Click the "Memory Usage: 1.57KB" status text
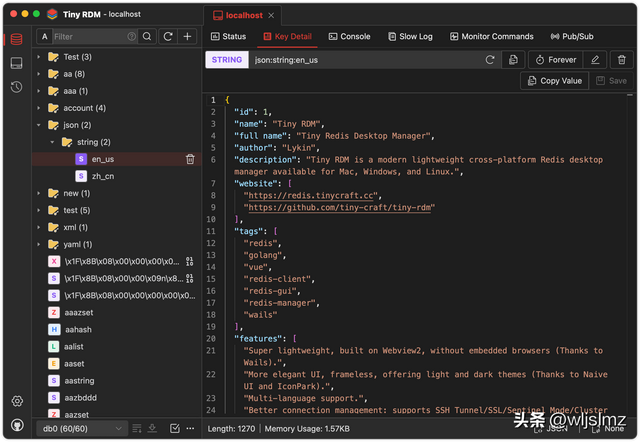This screenshot has height=442, width=640. (307, 429)
